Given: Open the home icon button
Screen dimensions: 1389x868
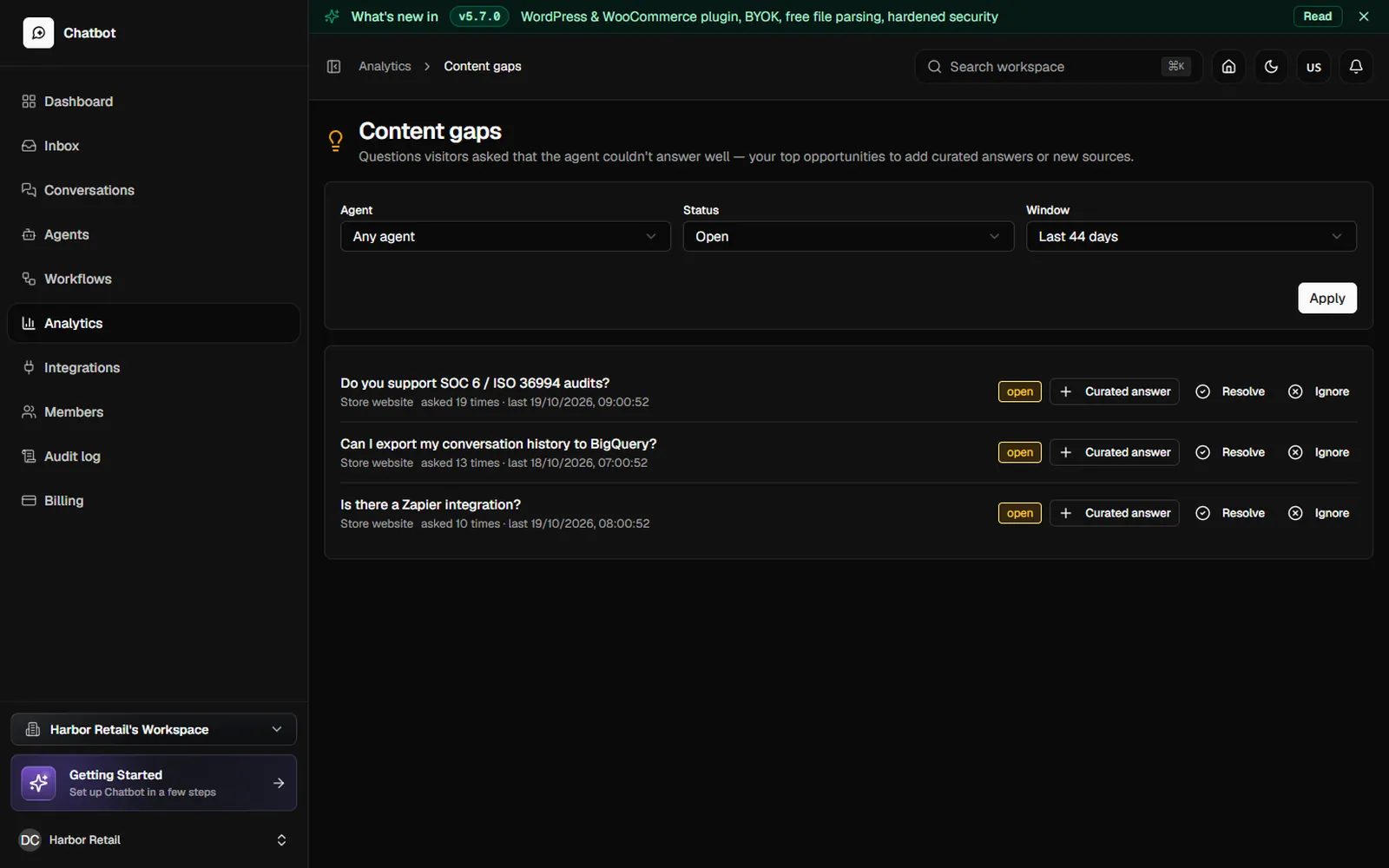Looking at the screenshot, I should [1228, 67].
